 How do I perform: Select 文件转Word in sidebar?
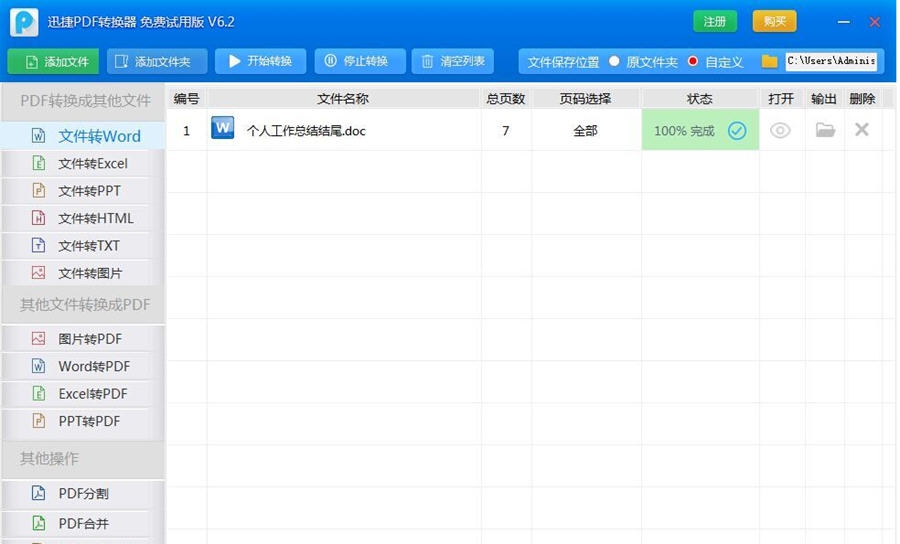[x=84, y=136]
